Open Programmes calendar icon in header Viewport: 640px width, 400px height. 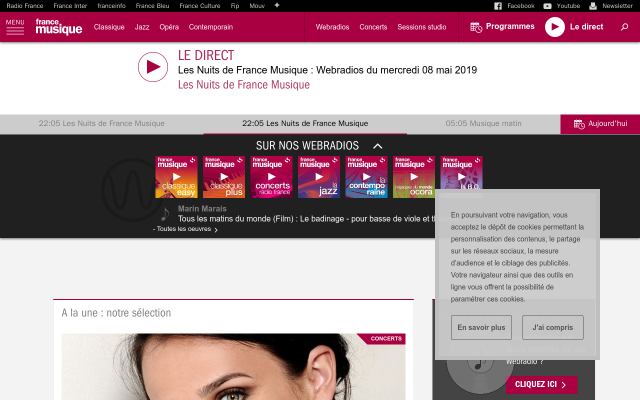(476, 27)
